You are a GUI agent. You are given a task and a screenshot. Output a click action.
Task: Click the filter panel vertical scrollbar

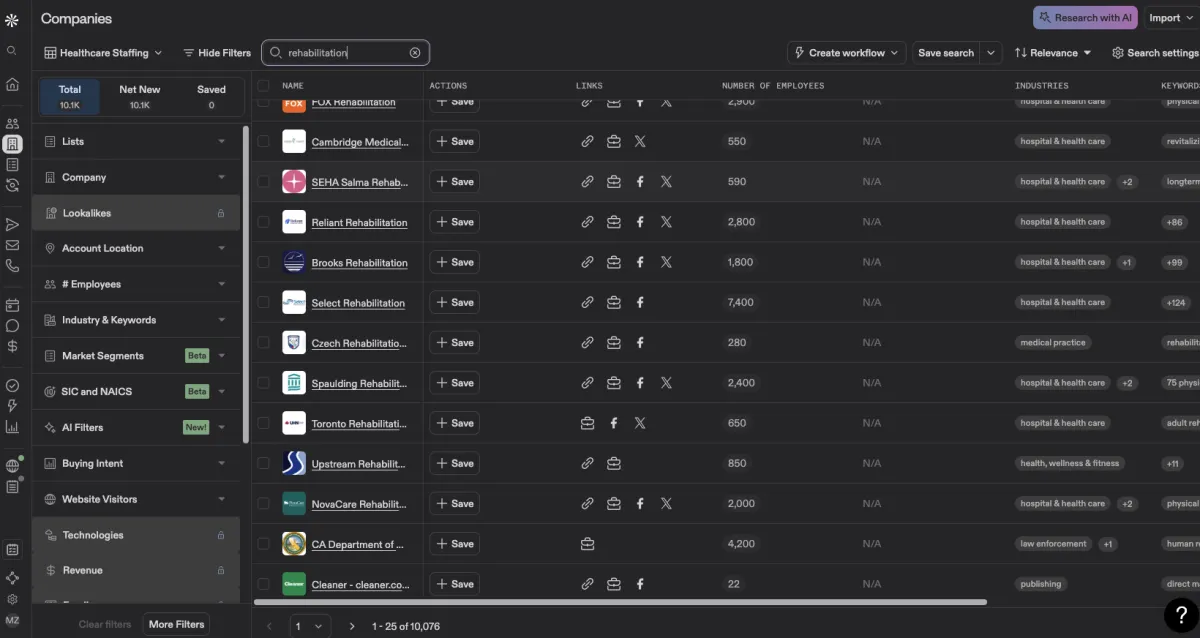pyautogui.click(x=246, y=285)
